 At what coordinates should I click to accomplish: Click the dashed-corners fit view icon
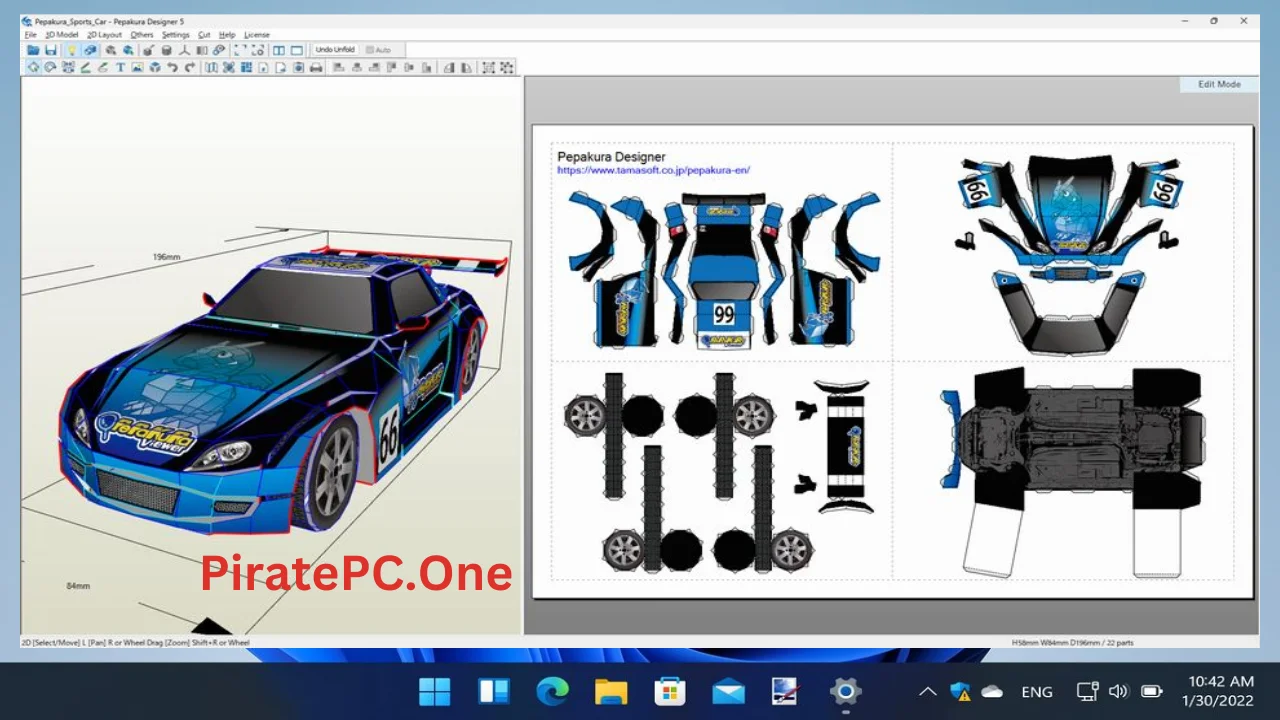pyautogui.click(x=240, y=50)
